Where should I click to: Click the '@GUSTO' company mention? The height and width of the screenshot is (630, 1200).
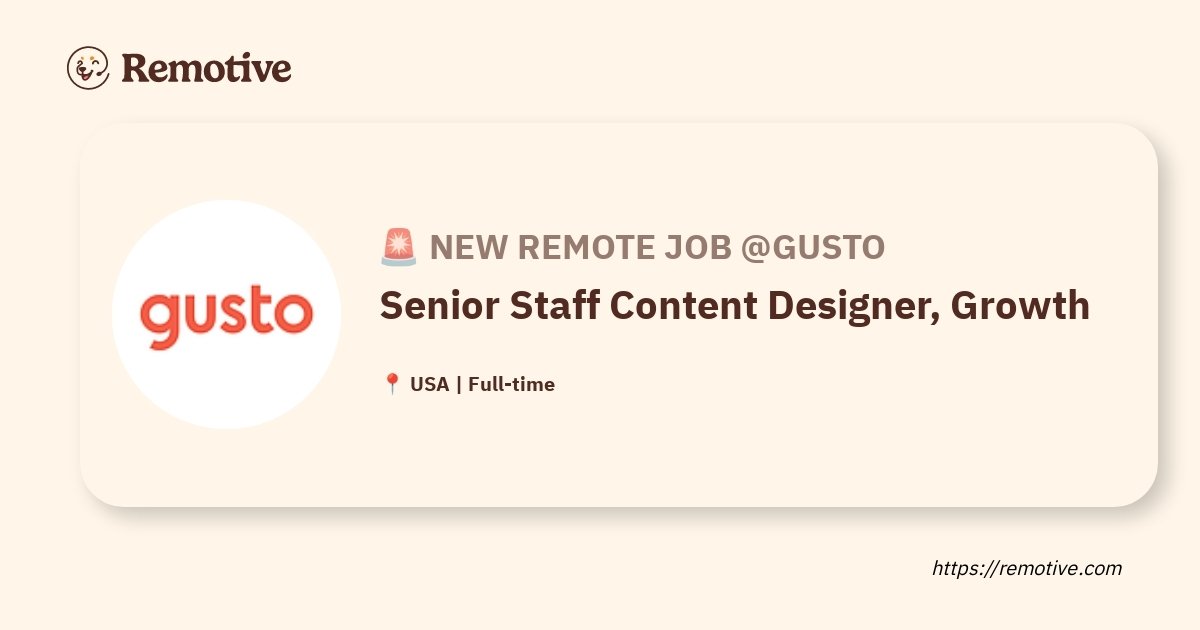point(813,247)
